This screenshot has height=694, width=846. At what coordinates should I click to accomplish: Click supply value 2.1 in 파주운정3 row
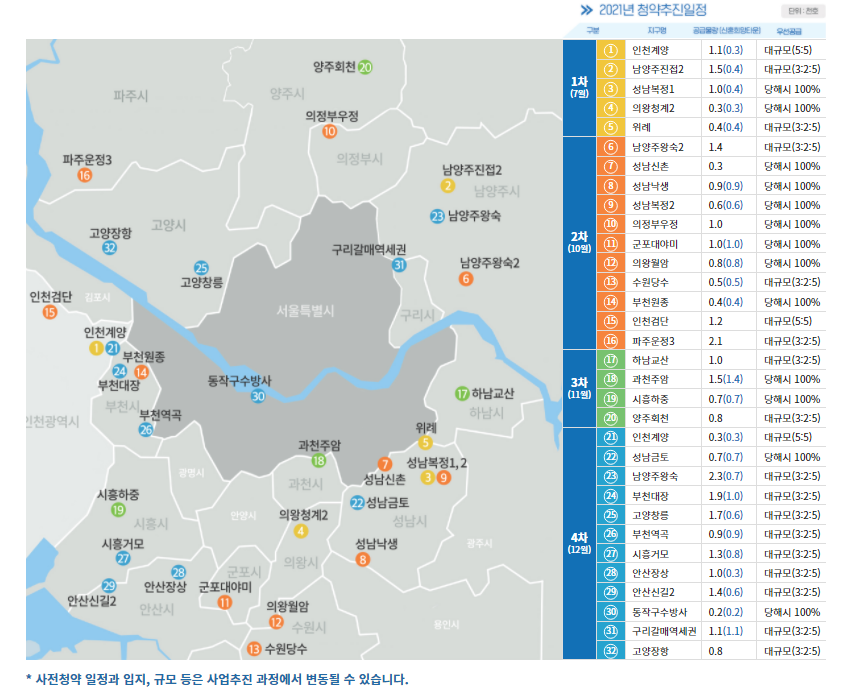click(715, 341)
